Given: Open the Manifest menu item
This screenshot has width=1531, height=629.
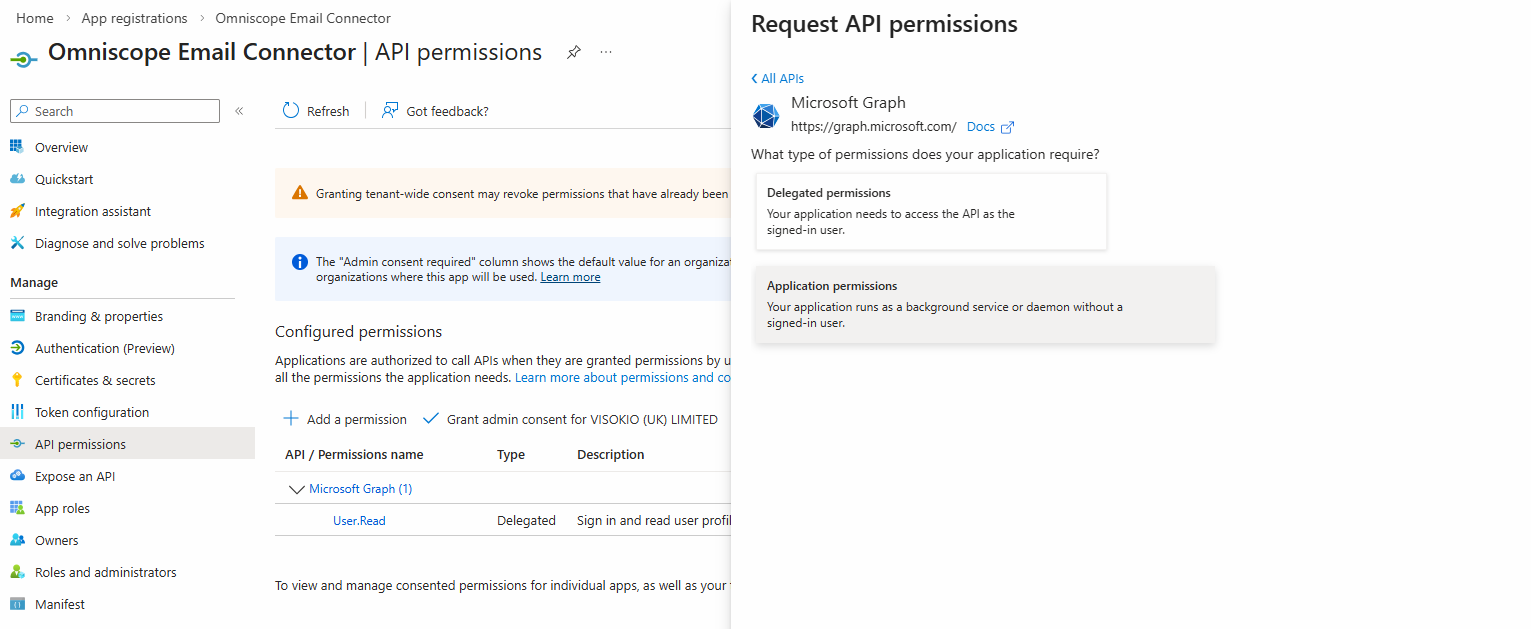Looking at the screenshot, I should [60, 604].
